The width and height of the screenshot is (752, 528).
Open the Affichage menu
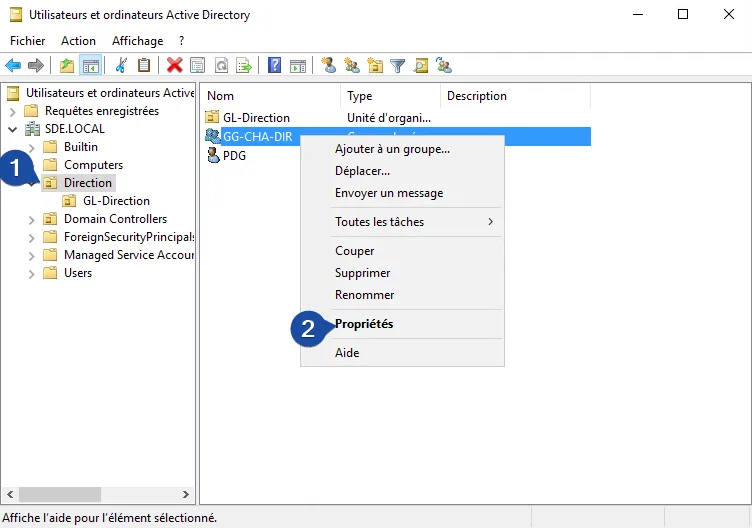(x=137, y=41)
